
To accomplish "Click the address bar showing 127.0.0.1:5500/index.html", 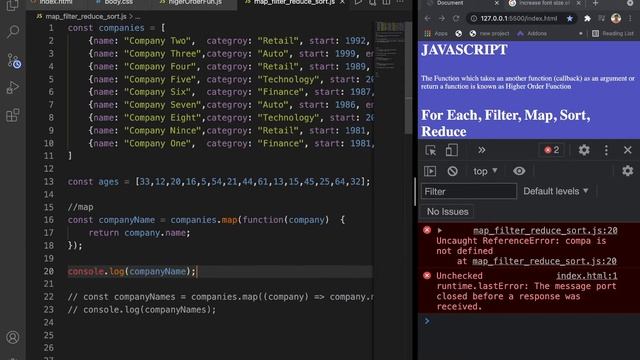I will coord(518,18).
